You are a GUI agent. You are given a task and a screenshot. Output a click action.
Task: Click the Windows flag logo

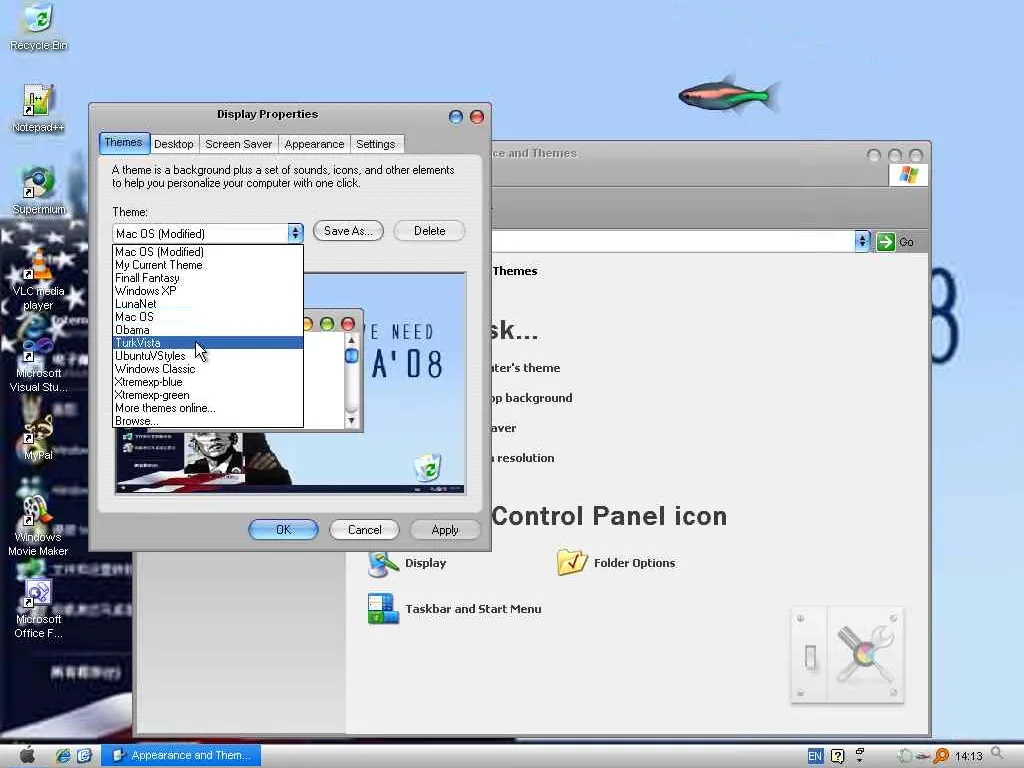tap(908, 174)
